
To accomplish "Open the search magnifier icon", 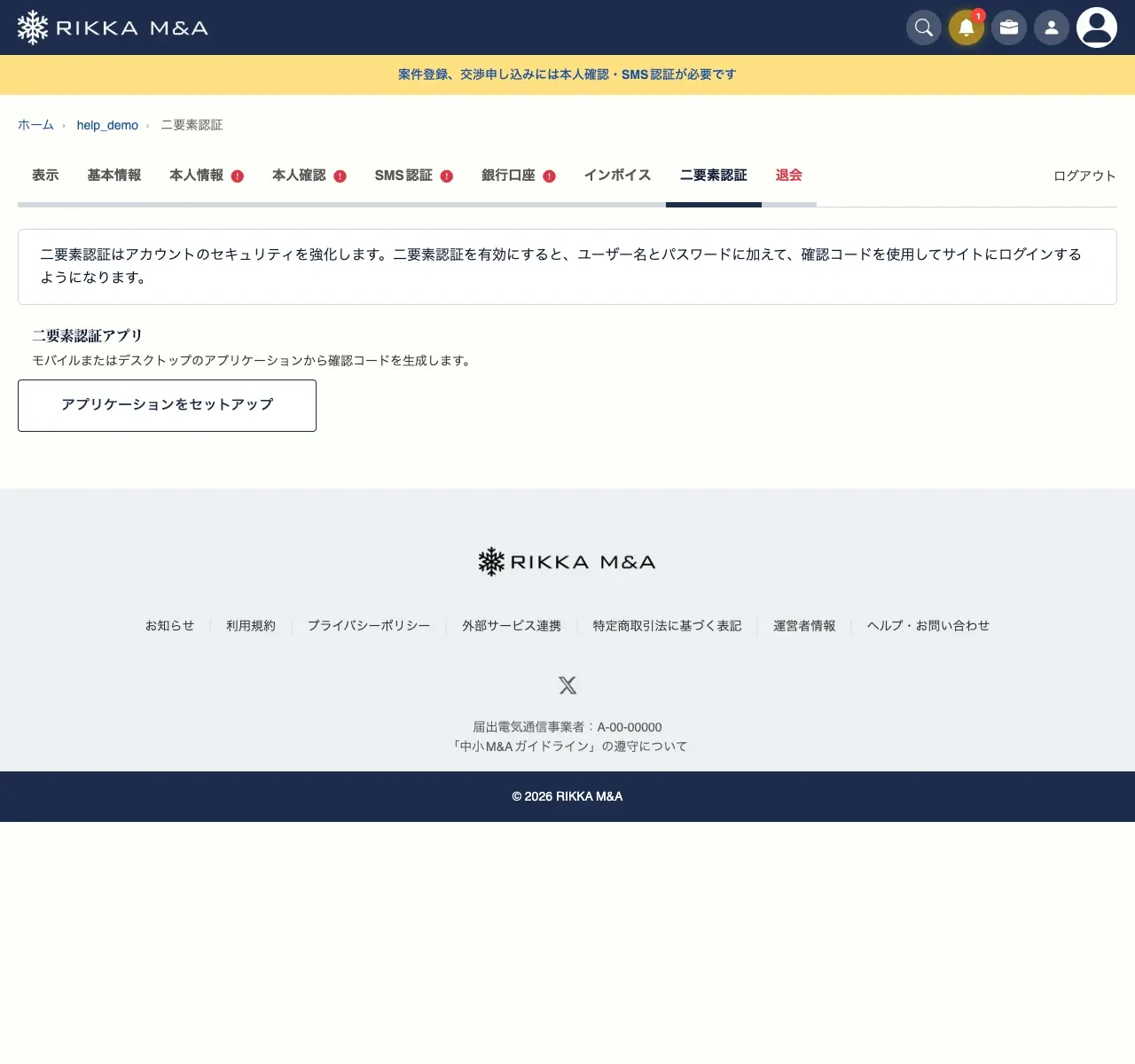I will 923,27.
